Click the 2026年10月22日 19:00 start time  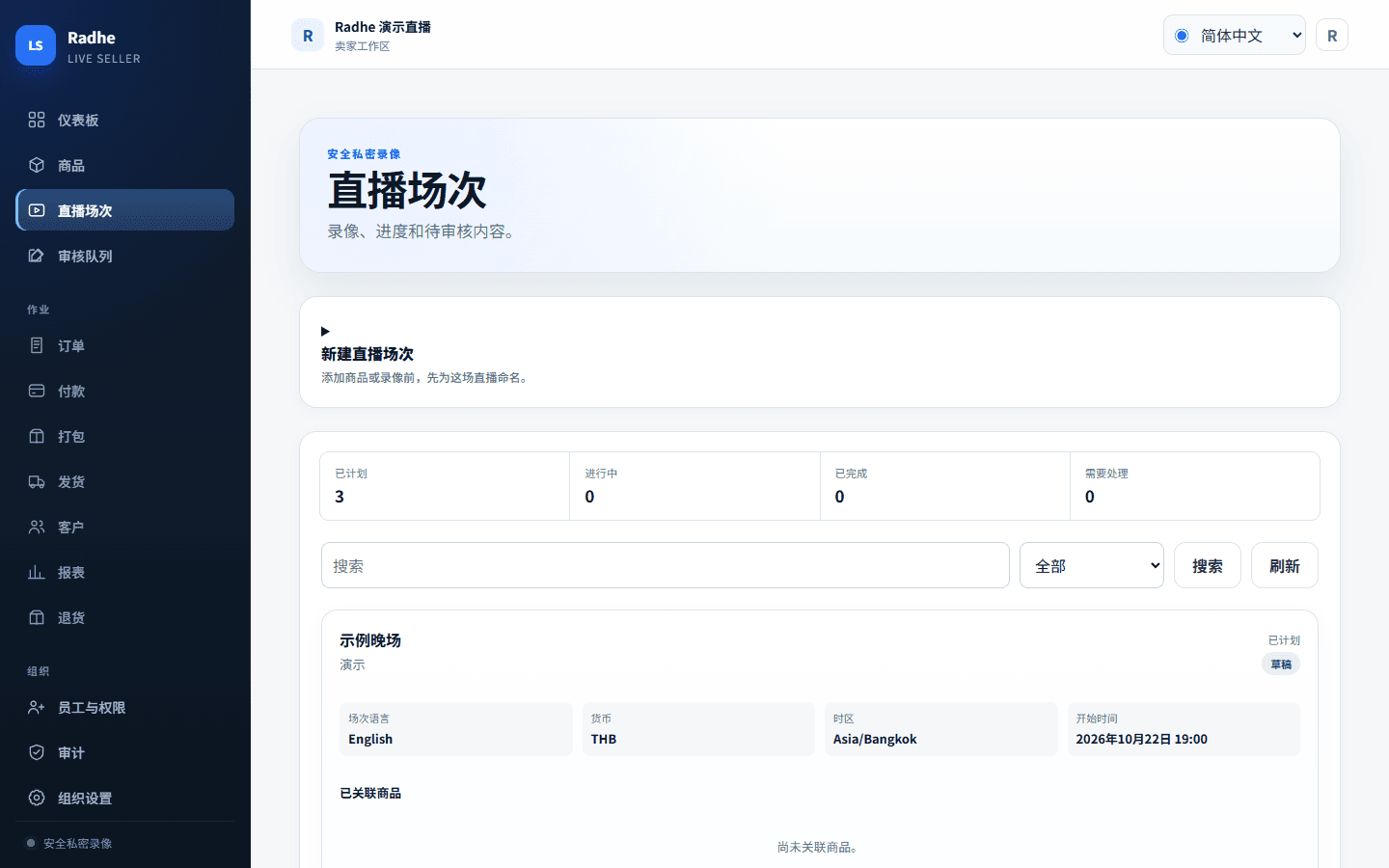click(1142, 739)
